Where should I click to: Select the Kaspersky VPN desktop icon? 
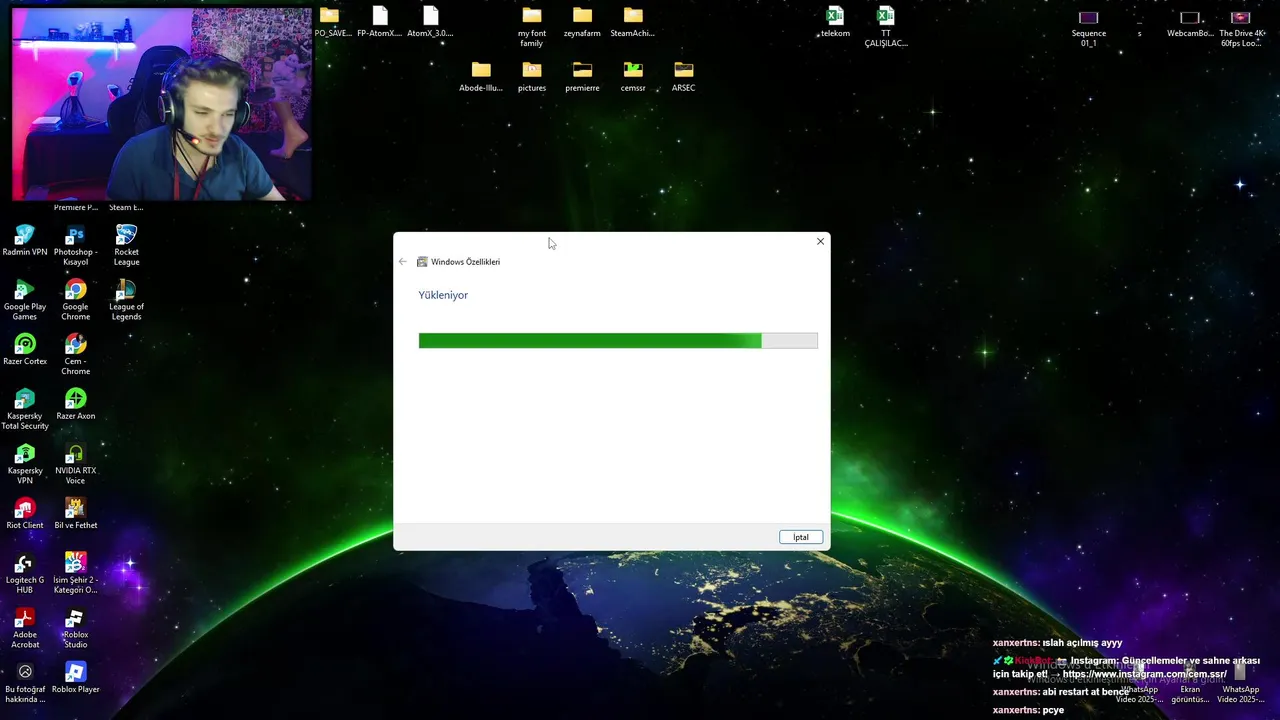point(25,464)
